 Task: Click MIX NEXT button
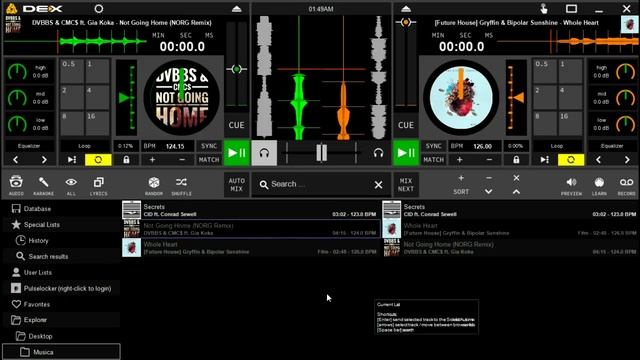(x=406, y=184)
